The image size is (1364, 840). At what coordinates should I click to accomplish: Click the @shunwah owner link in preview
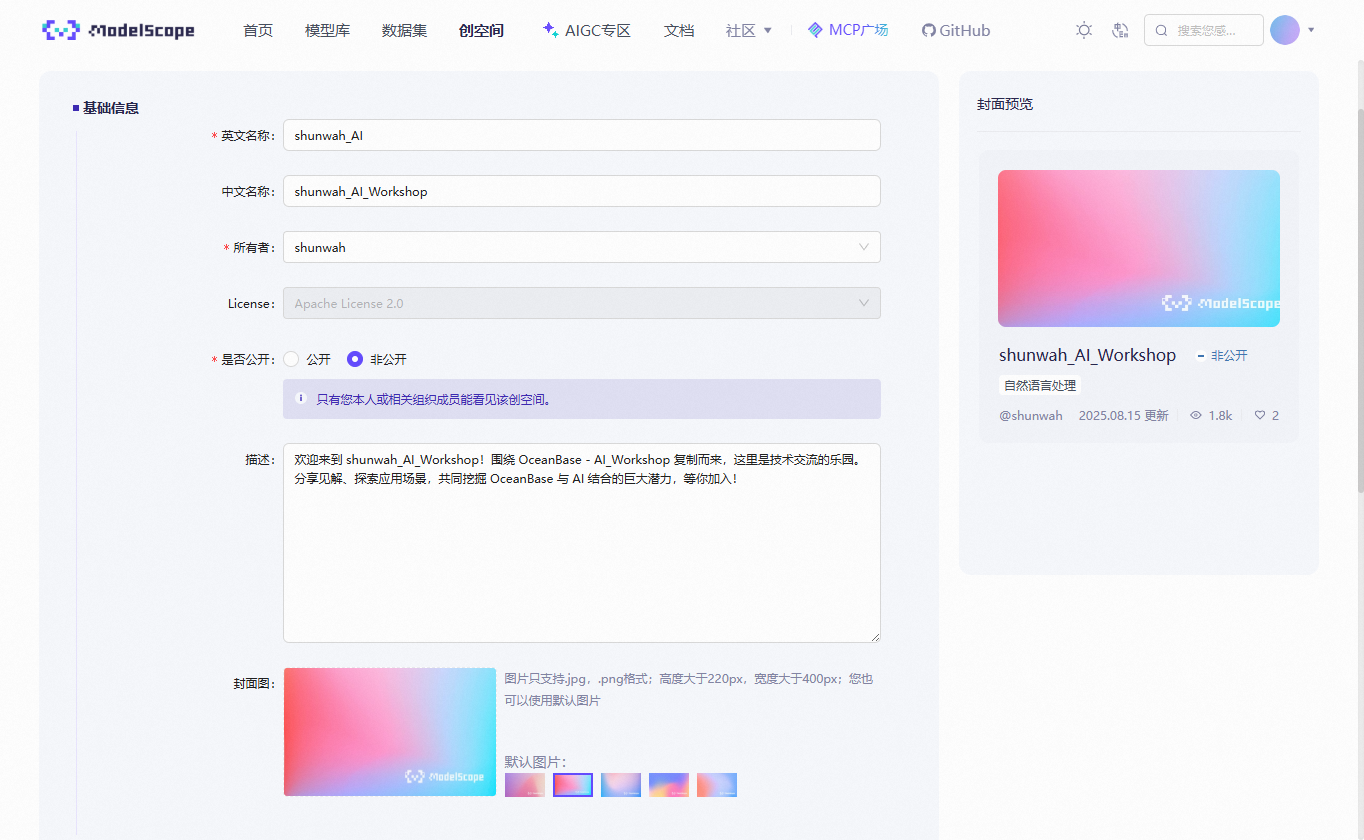1031,415
